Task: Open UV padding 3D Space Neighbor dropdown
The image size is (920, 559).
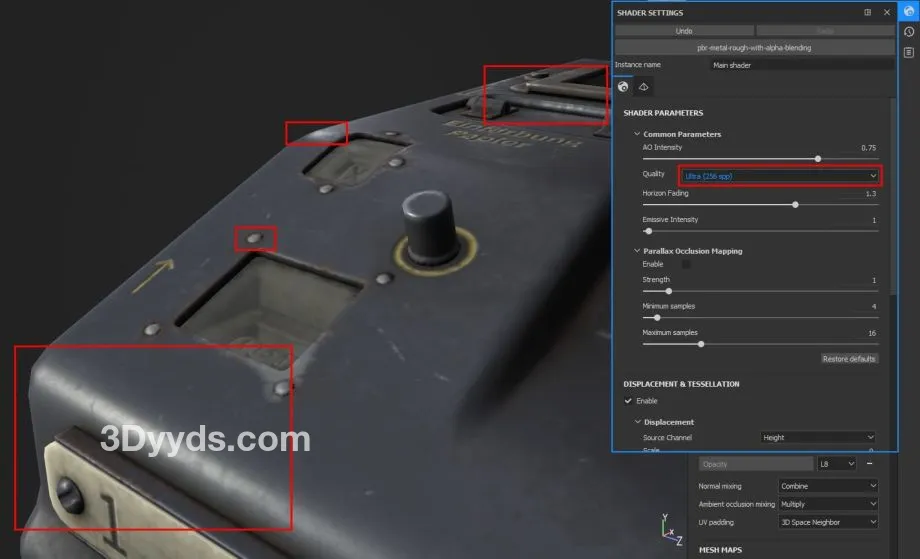Action: [827, 522]
